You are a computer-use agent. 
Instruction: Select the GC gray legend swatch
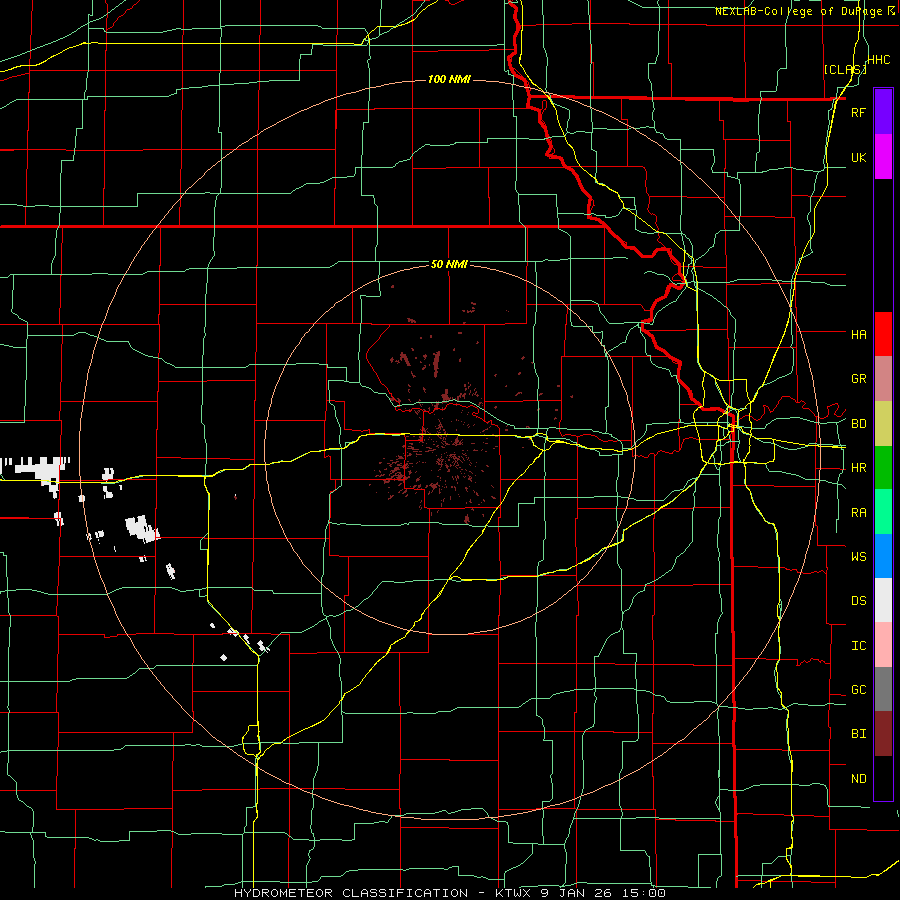coord(883,689)
